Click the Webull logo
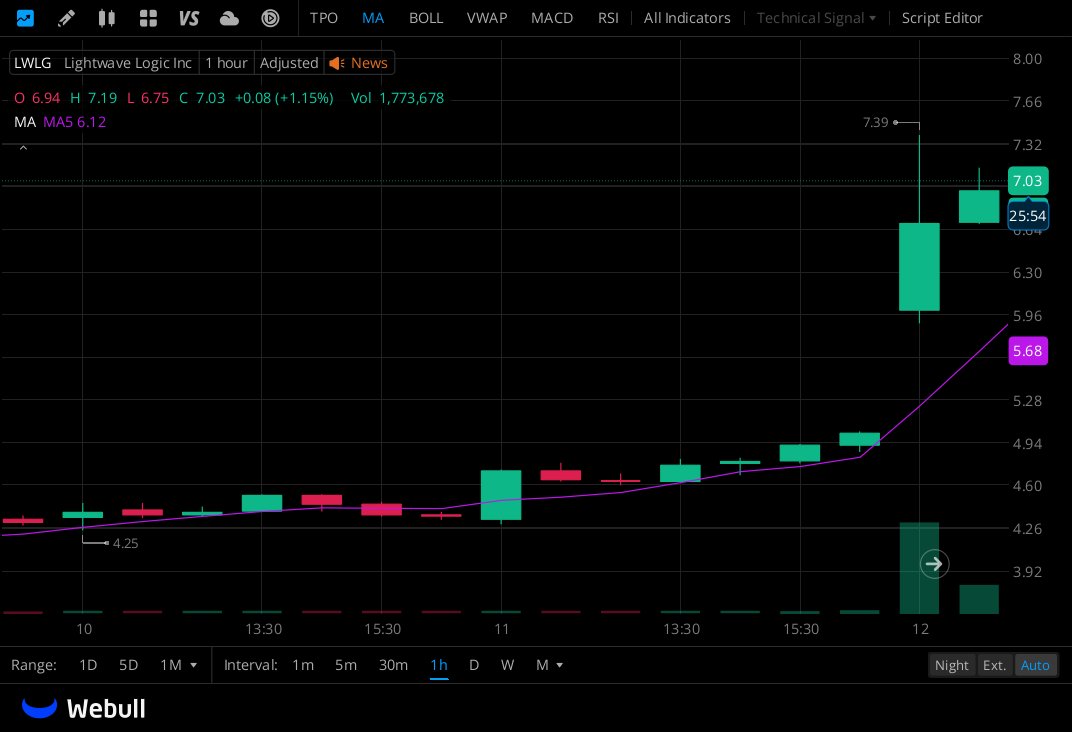 tap(83, 708)
